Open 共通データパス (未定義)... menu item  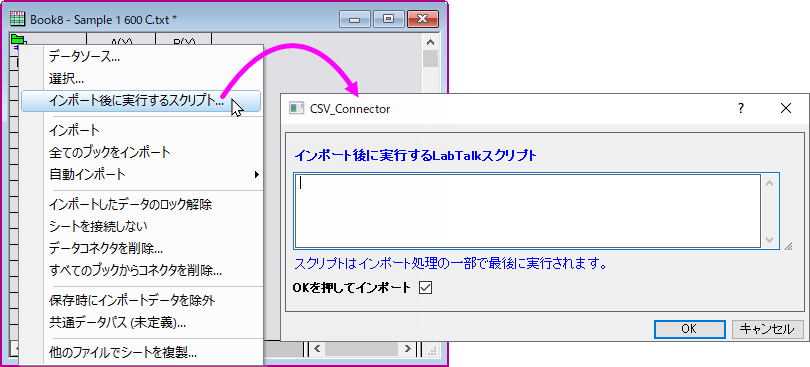point(141,323)
